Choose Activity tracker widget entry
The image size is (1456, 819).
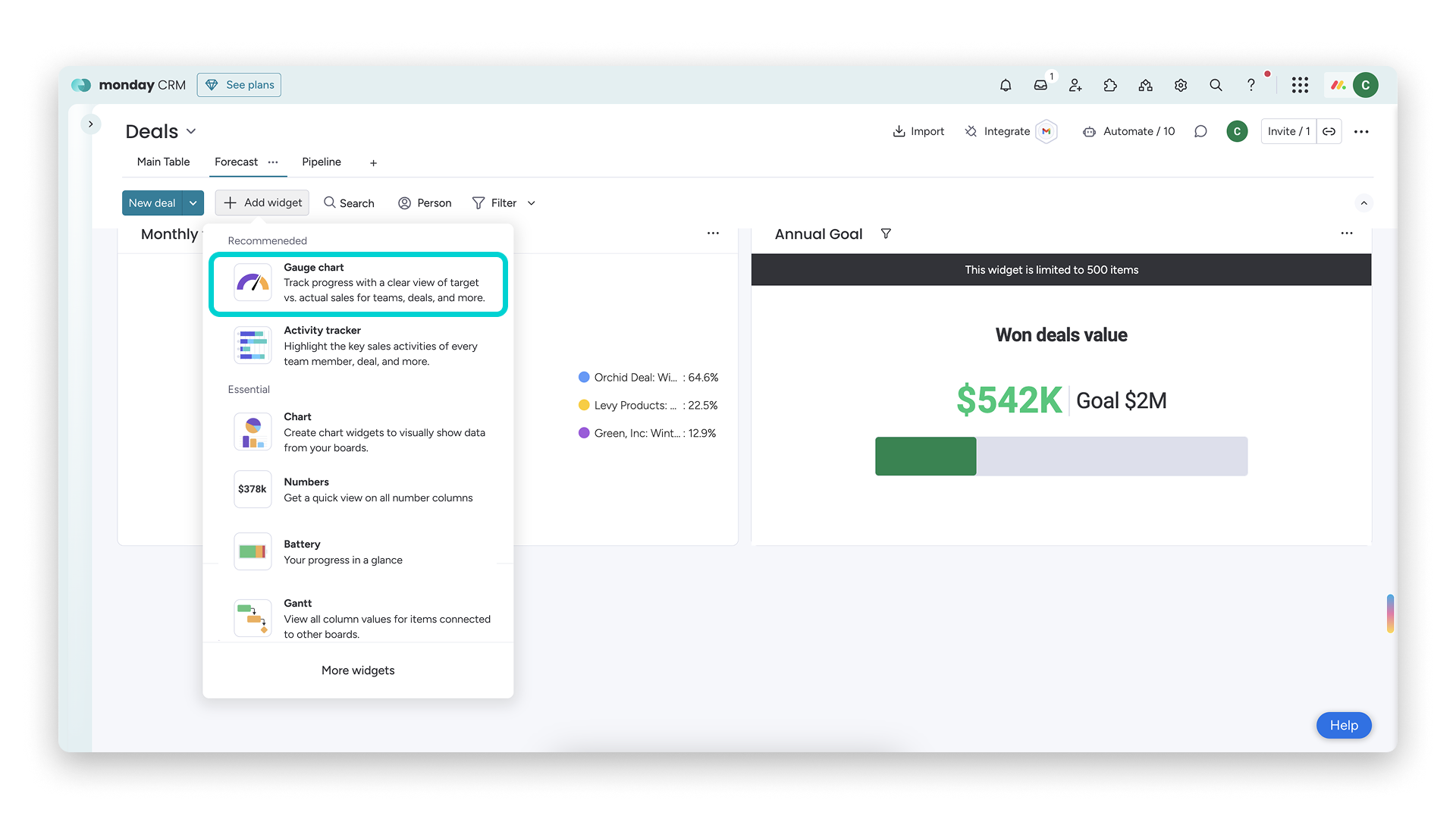click(358, 346)
